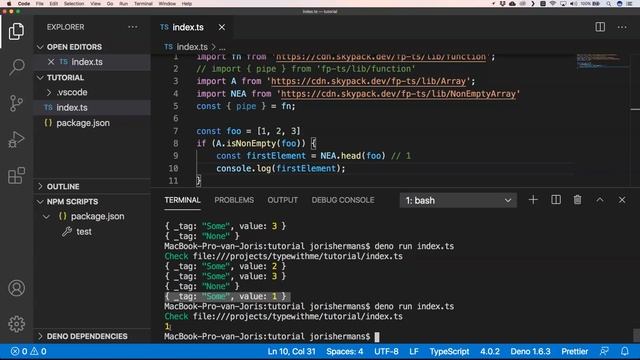640x360 pixels.
Task: Expand the .vscode folder
Action: 72,93
